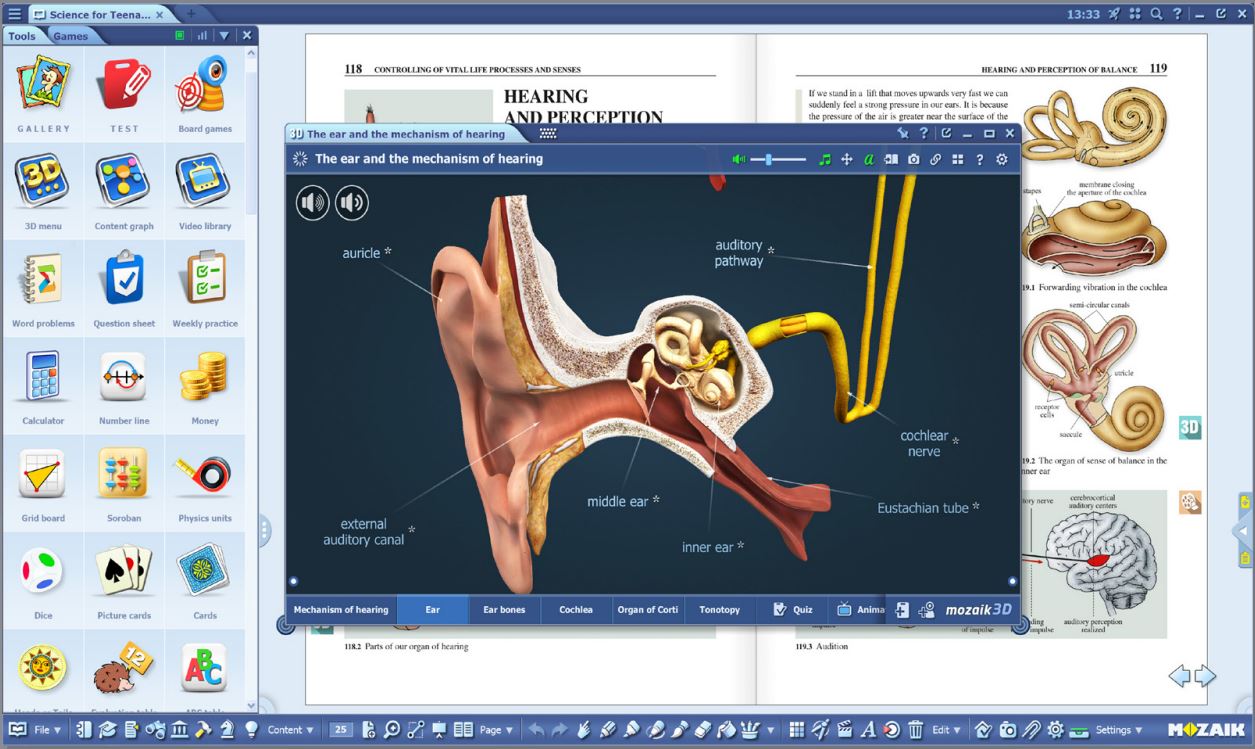This screenshot has width=1255, height=749.
Task: Switch to the Games tab
Action: [x=70, y=36]
